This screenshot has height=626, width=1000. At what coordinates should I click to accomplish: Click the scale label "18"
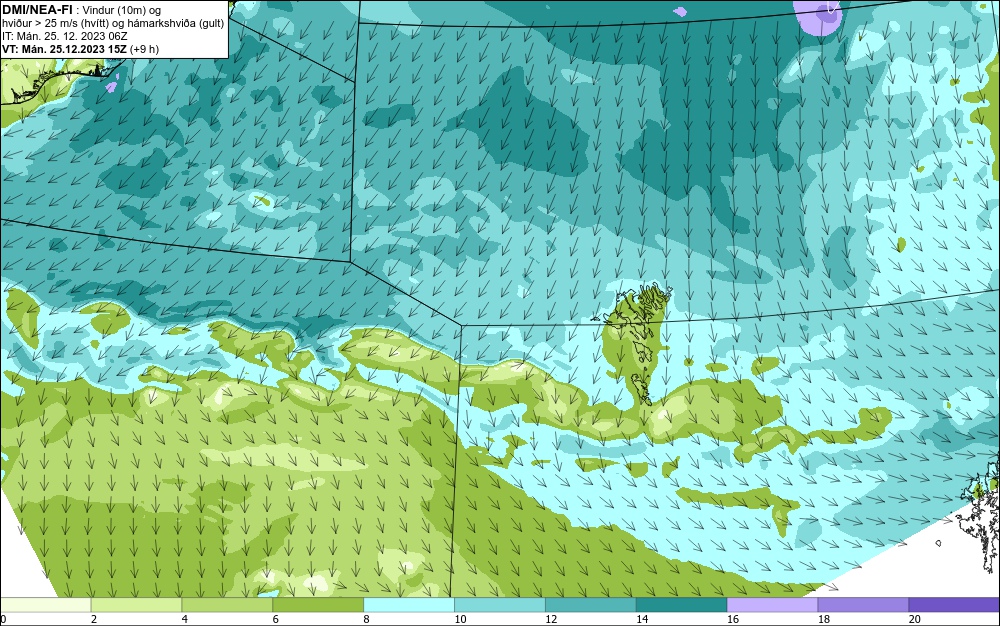(823, 619)
